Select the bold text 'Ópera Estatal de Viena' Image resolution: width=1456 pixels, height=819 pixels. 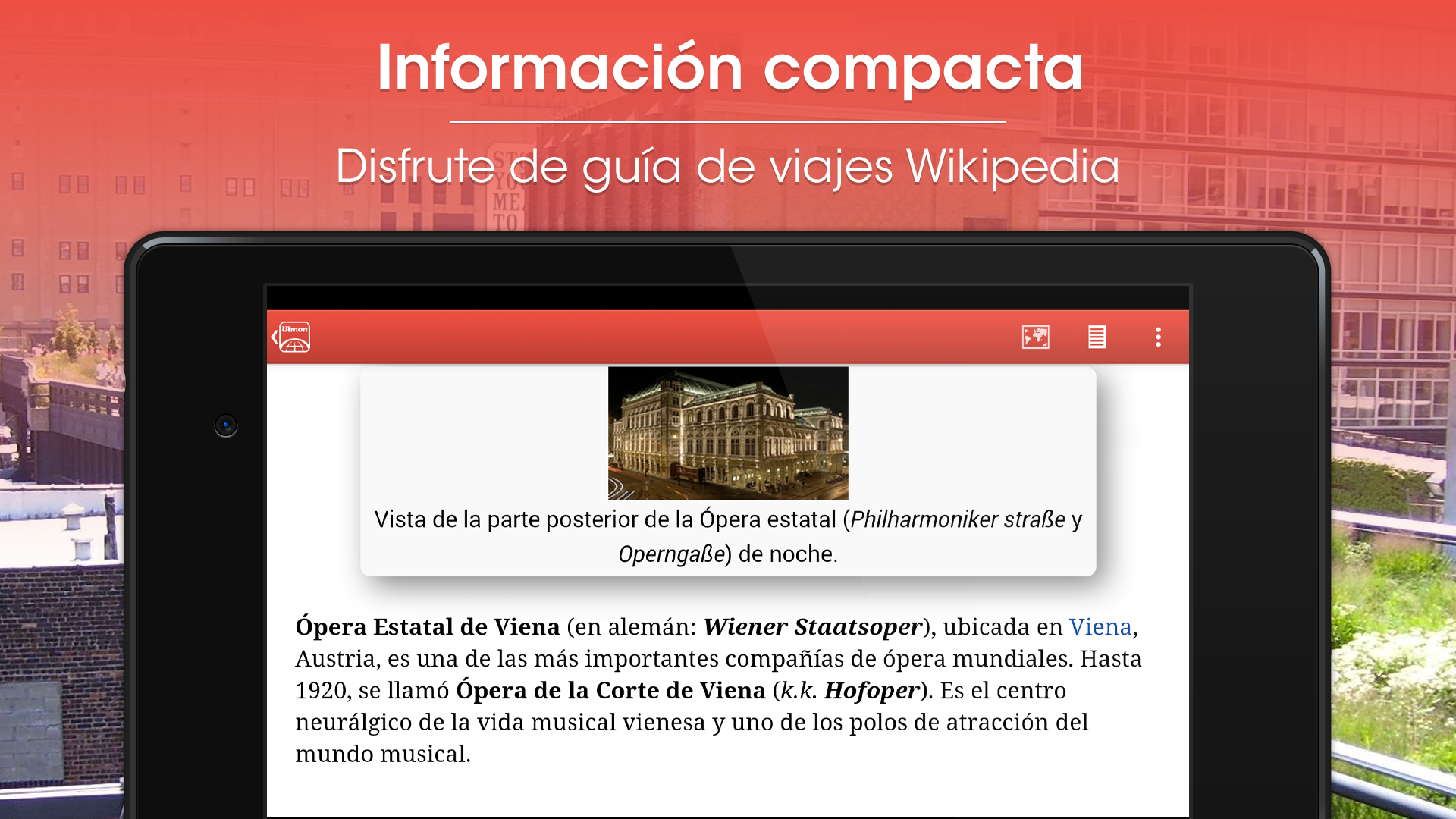click(x=428, y=627)
